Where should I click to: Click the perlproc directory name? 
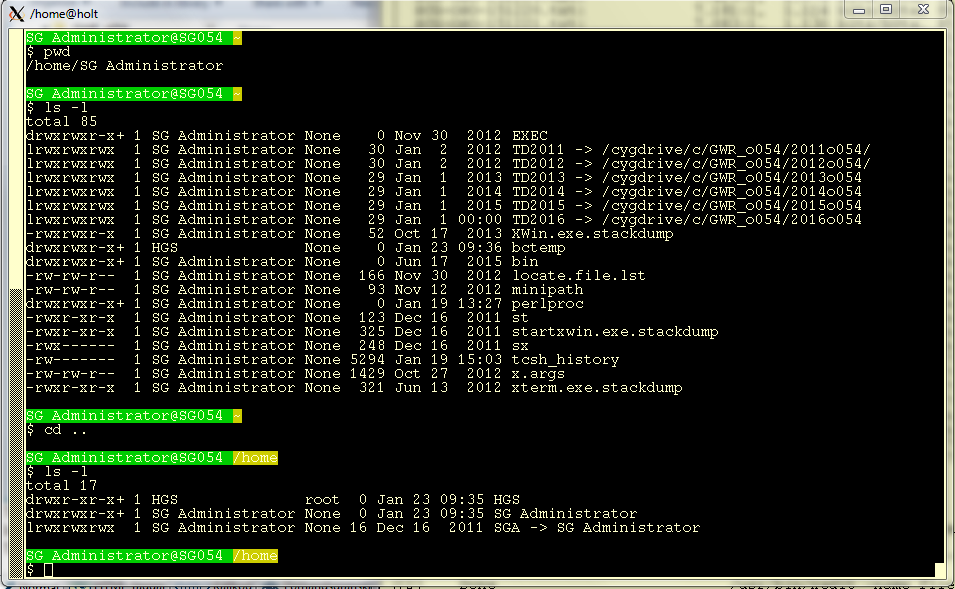[548, 303]
